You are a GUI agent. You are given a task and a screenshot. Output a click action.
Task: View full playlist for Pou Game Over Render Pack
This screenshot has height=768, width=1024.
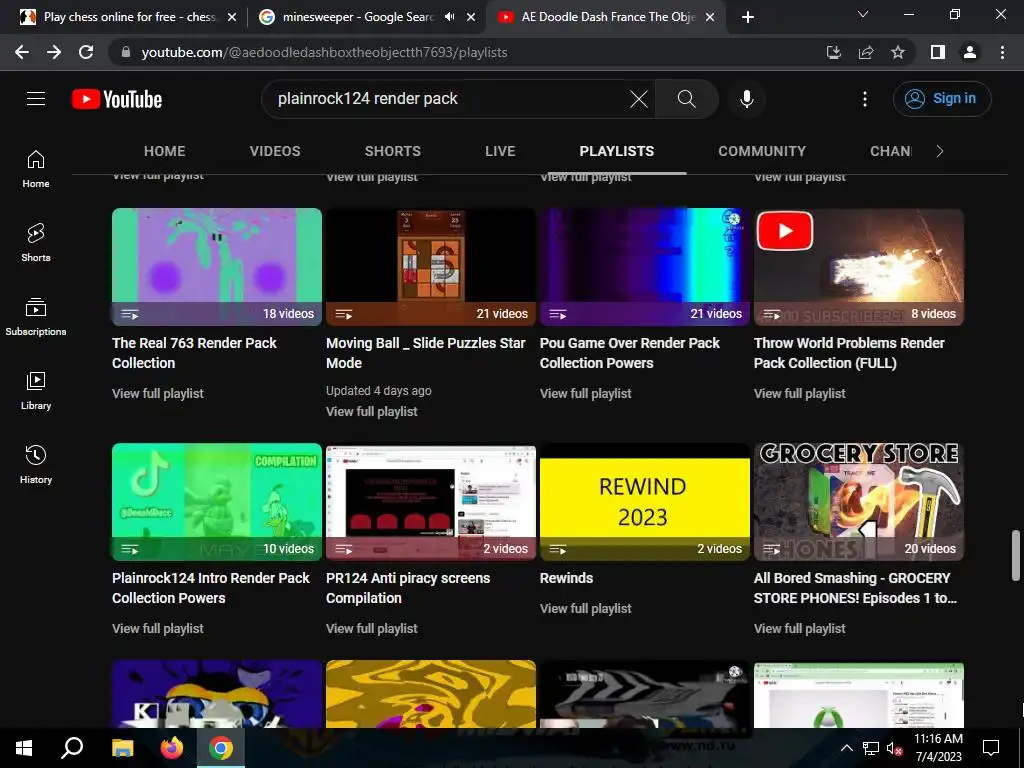(586, 394)
